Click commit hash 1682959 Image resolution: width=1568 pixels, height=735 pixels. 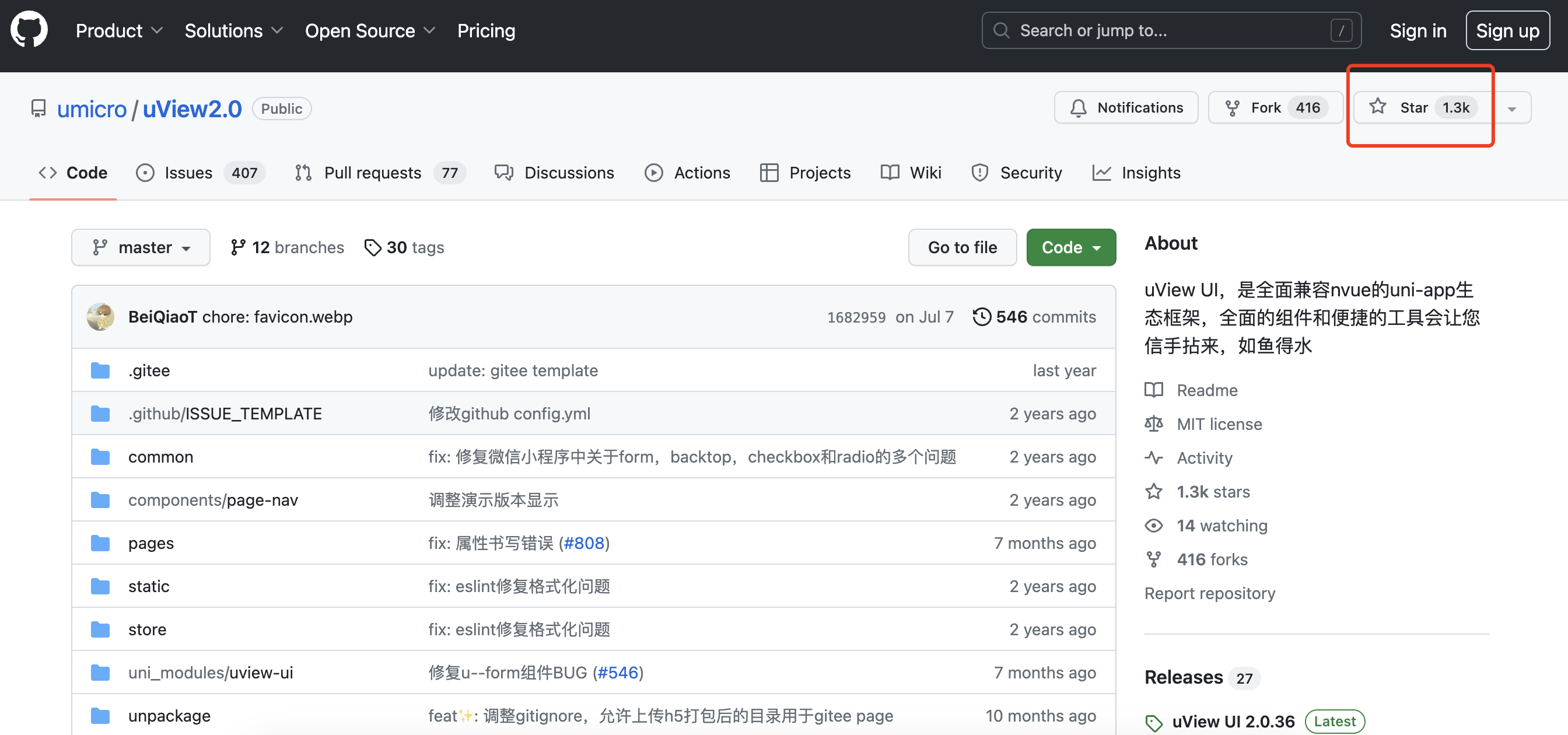click(x=856, y=317)
